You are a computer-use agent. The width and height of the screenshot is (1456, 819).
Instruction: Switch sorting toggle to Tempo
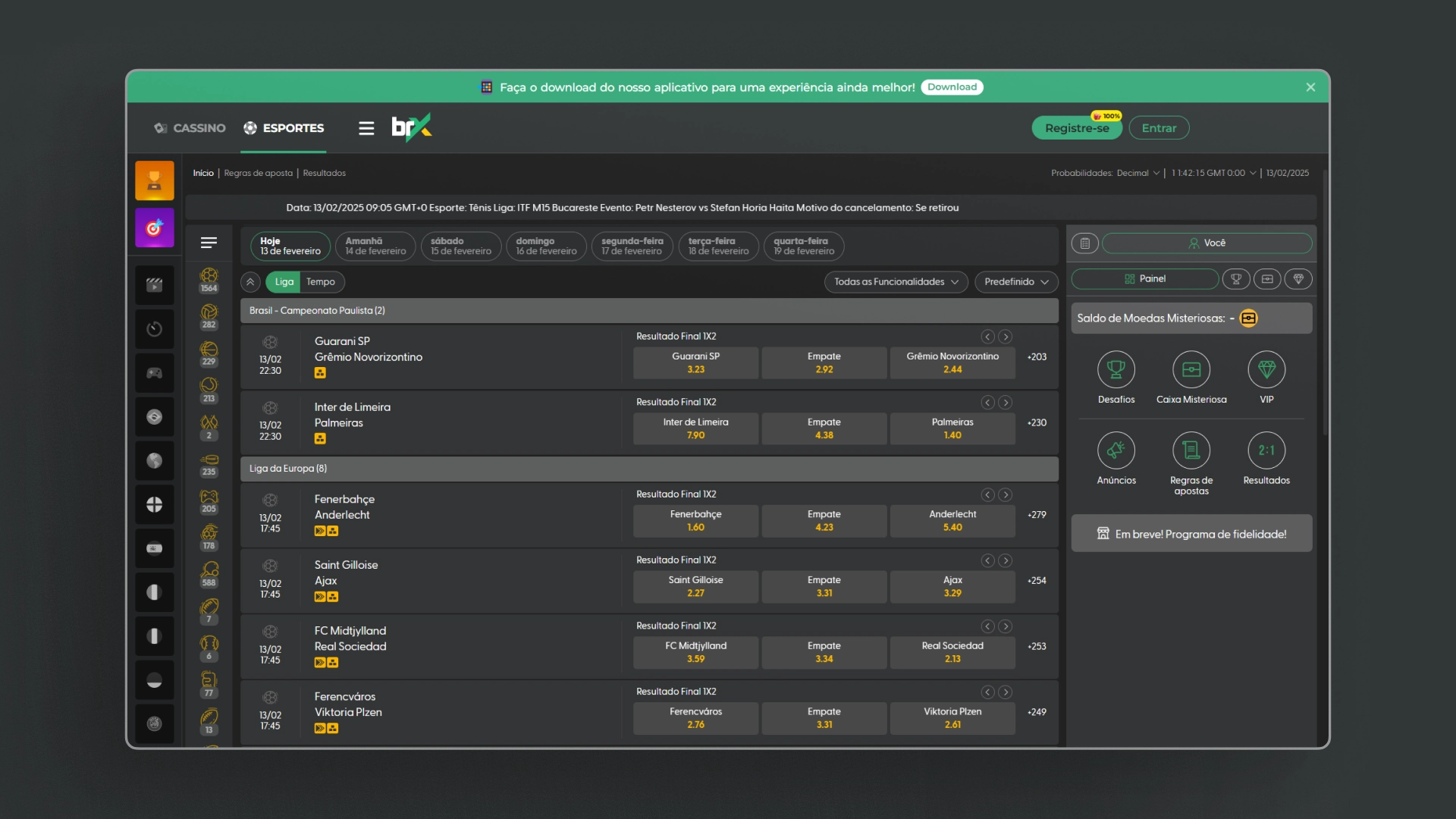click(322, 282)
